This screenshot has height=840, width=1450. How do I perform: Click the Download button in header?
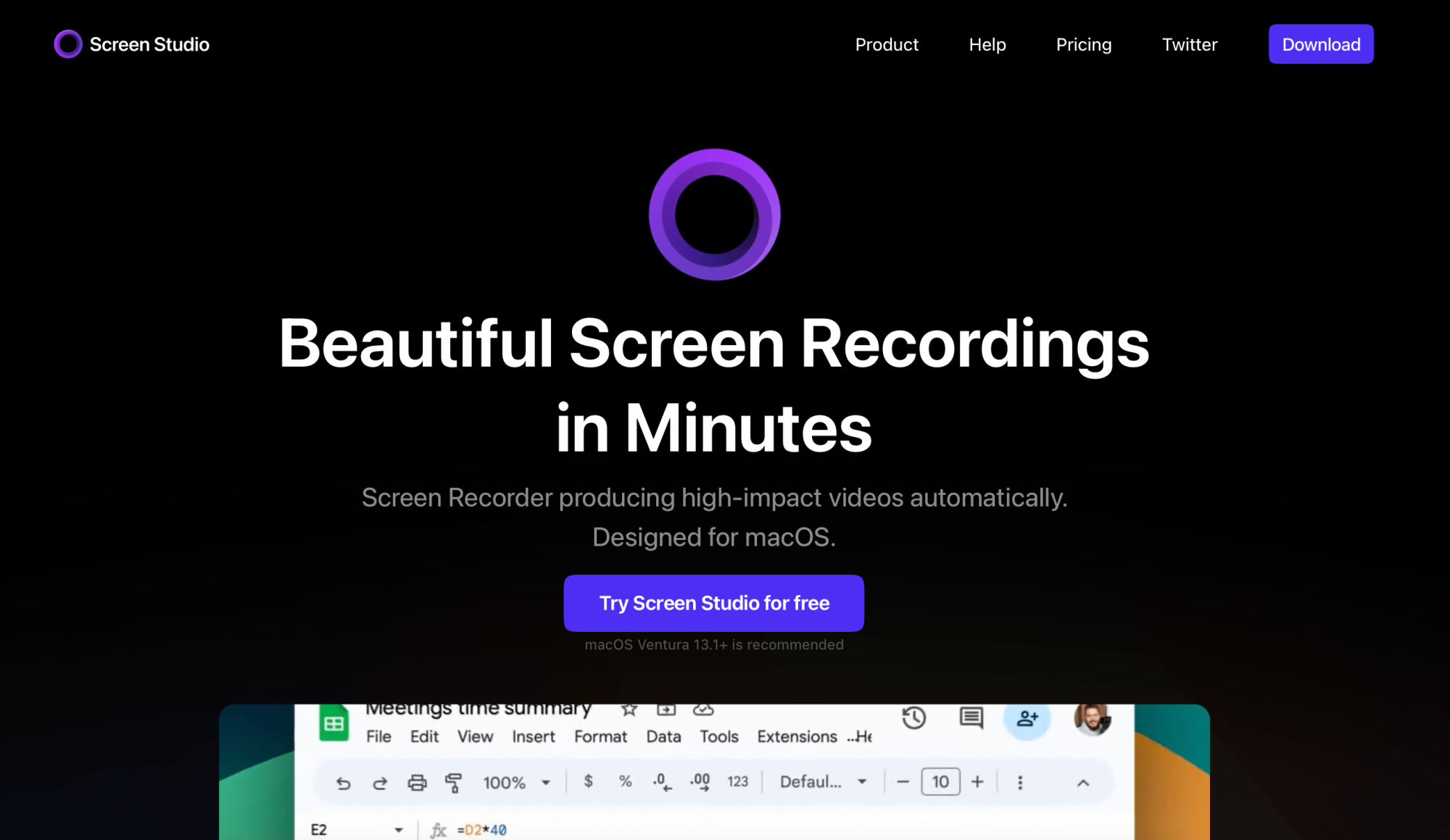[x=1321, y=44]
